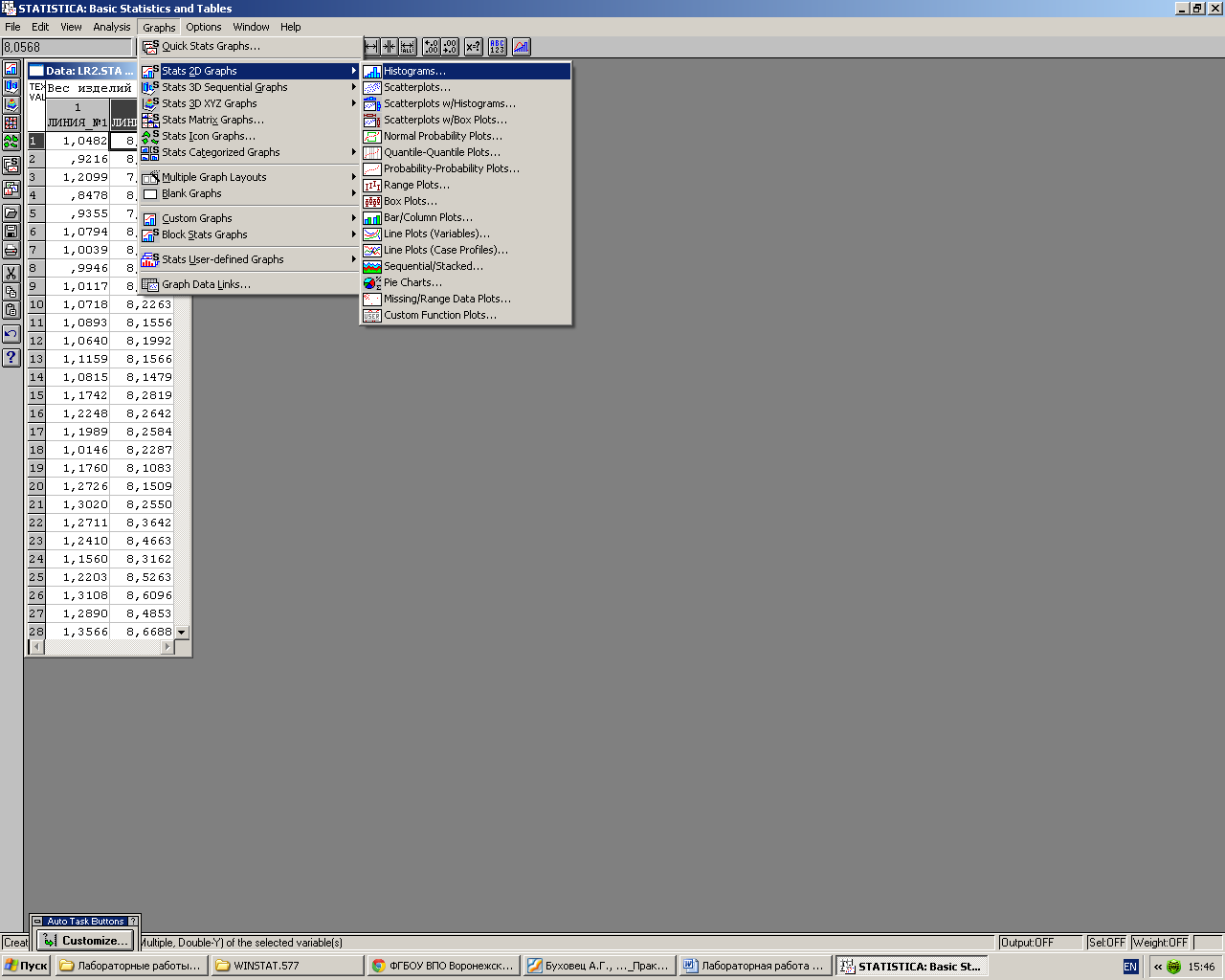Click the cell value field showing 8,0568
Viewport: 1225px width, 980px height.
point(67,47)
